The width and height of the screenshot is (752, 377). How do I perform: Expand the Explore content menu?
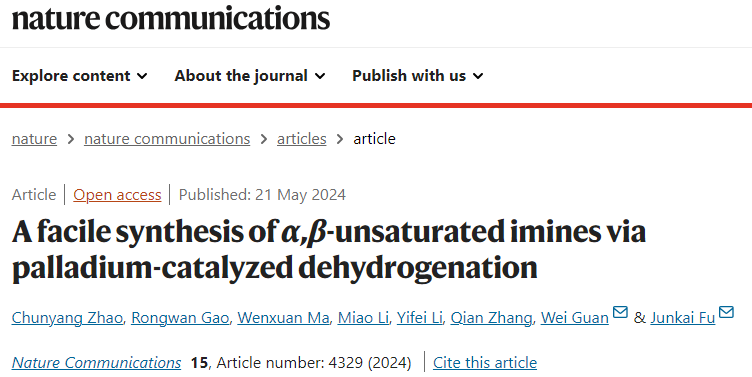point(80,76)
